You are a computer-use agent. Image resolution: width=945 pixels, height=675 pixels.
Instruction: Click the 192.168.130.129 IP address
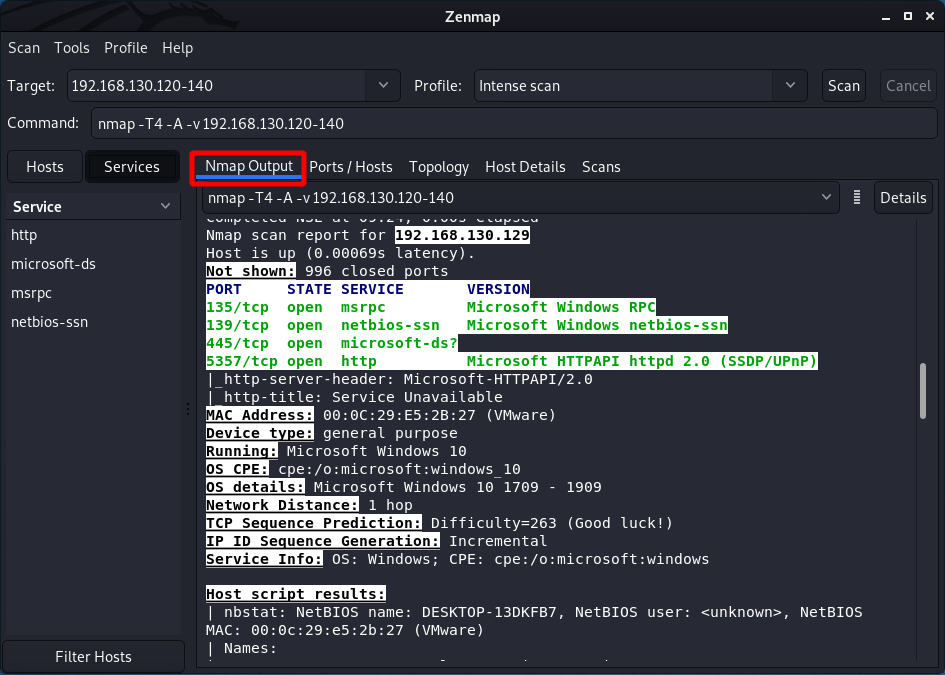point(462,235)
